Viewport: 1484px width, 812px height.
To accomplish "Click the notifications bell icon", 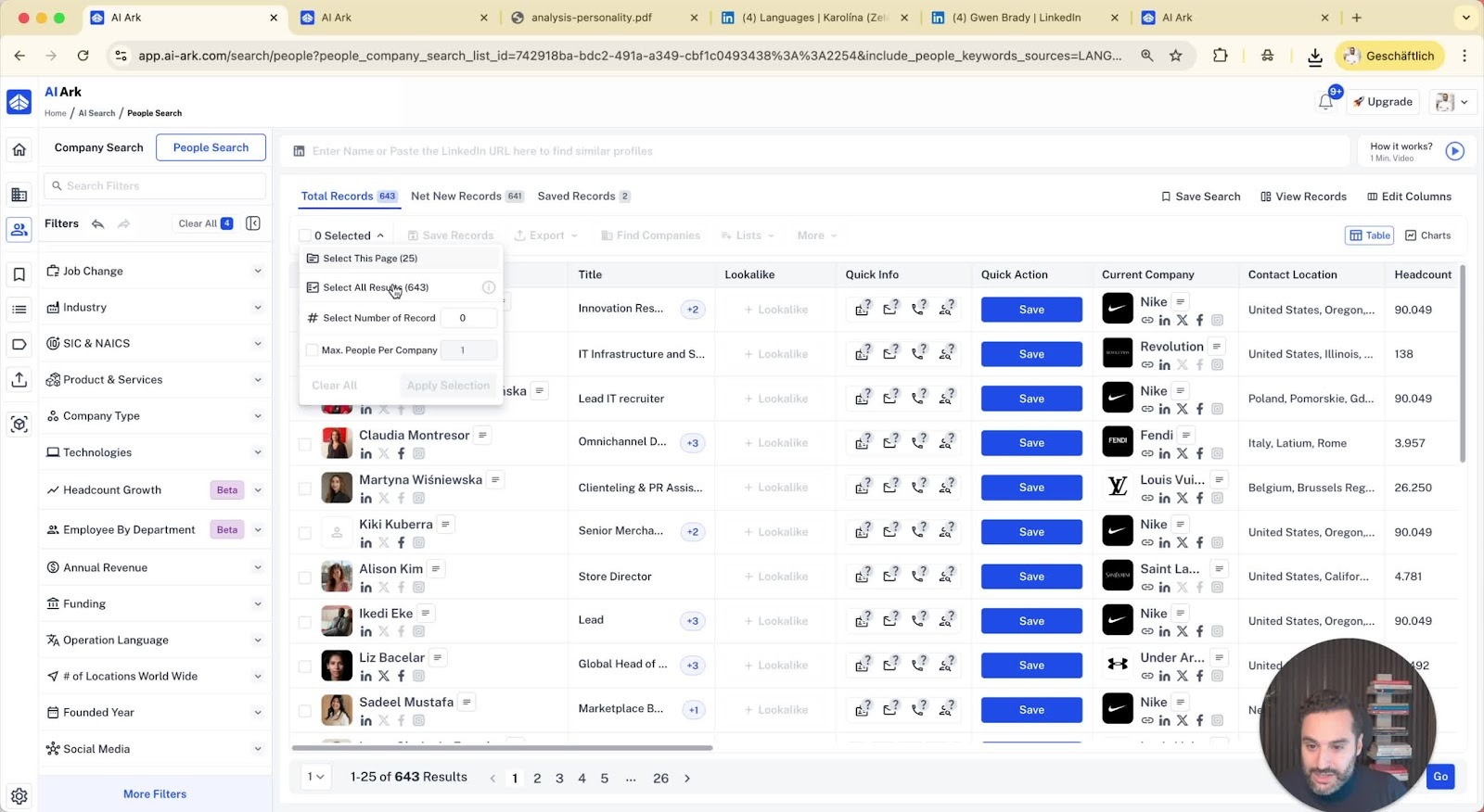I will tap(1325, 102).
